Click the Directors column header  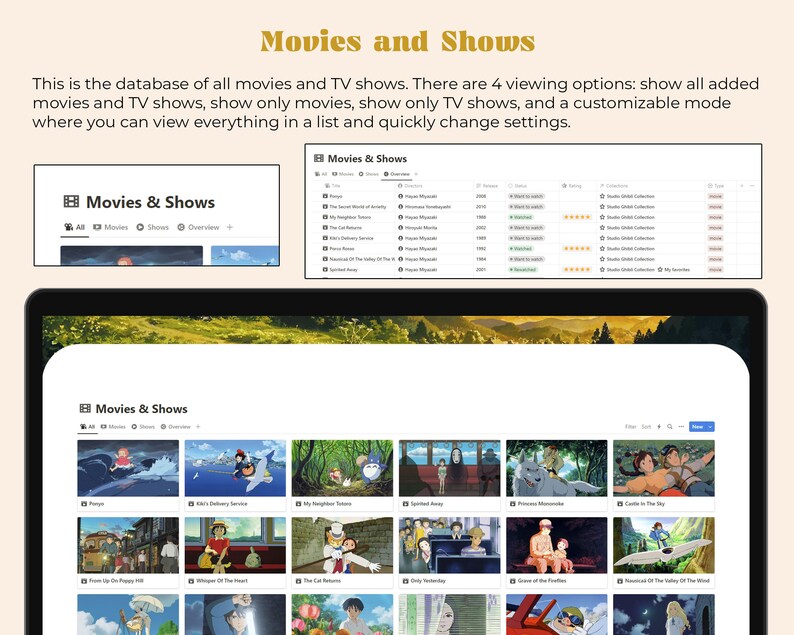pyautogui.click(x=410, y=186)
